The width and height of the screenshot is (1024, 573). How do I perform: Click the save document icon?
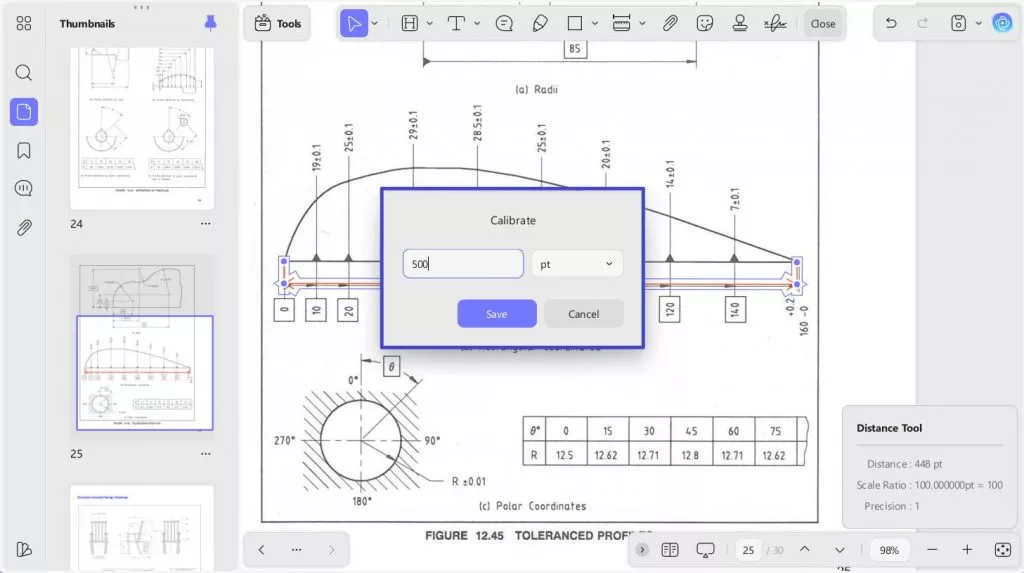coord(958,24)
